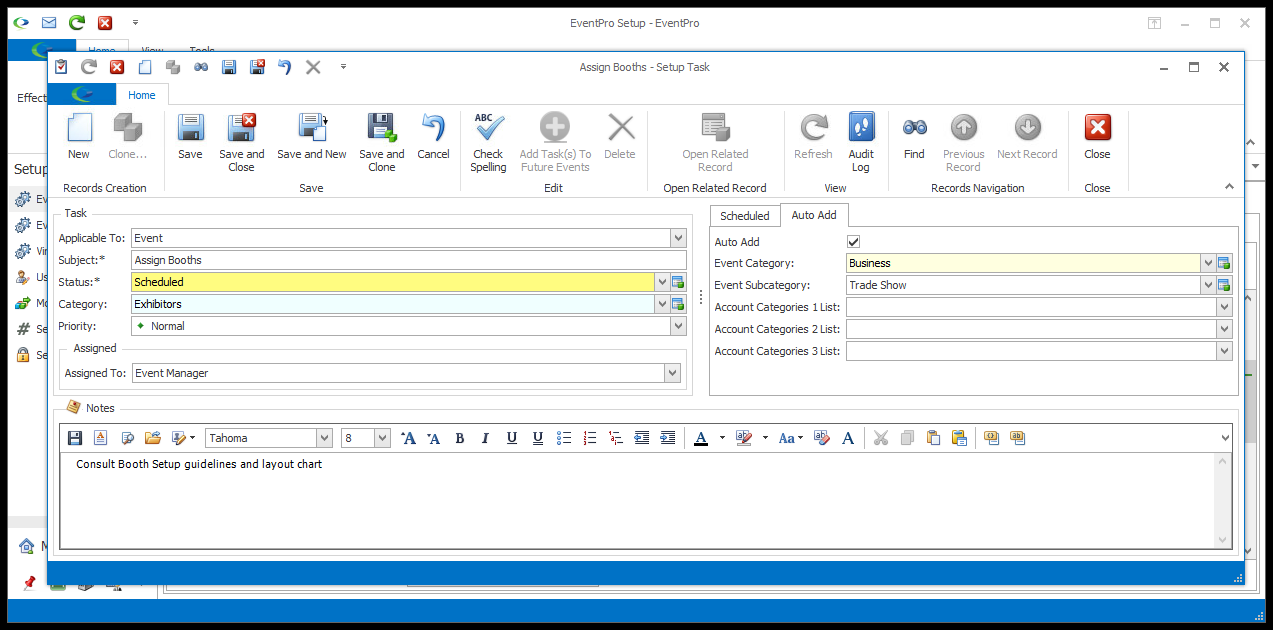Image resolution: width=1273 pixels, height=630 pixels.
Task: Click the large Save icon in ribbon
Action: (190, 128)
